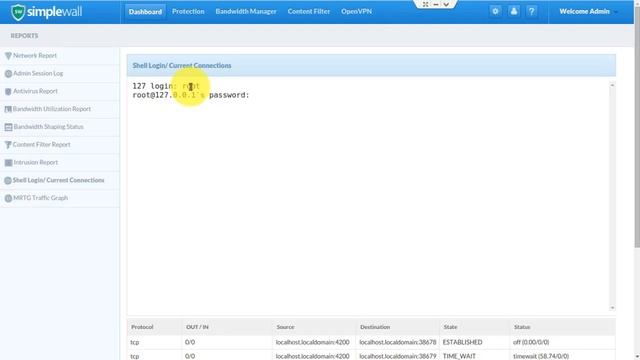This screenshot has height=360, width=640.
Task: Click the Content Filter Report funnel icon
Action: pyautogui.click(x=8, y=144)
